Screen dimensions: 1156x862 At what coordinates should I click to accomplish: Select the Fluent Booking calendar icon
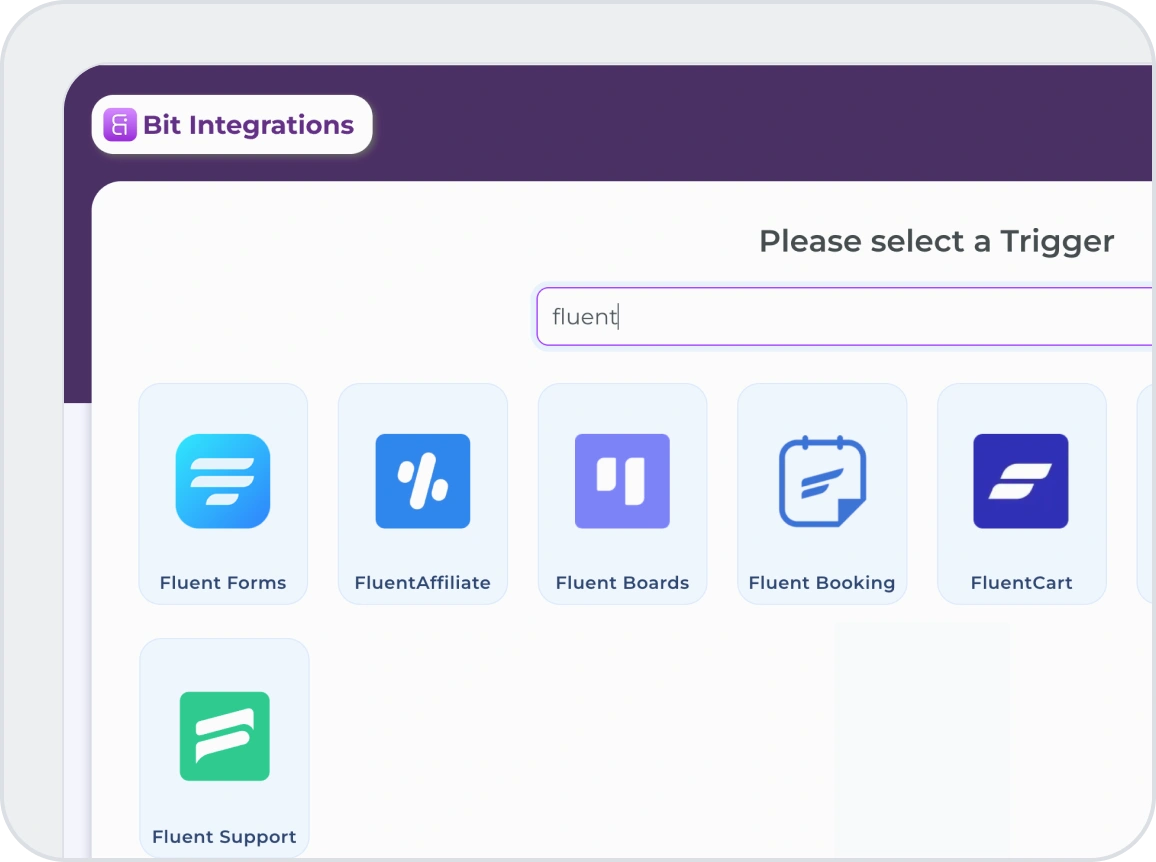click(822, 481)
